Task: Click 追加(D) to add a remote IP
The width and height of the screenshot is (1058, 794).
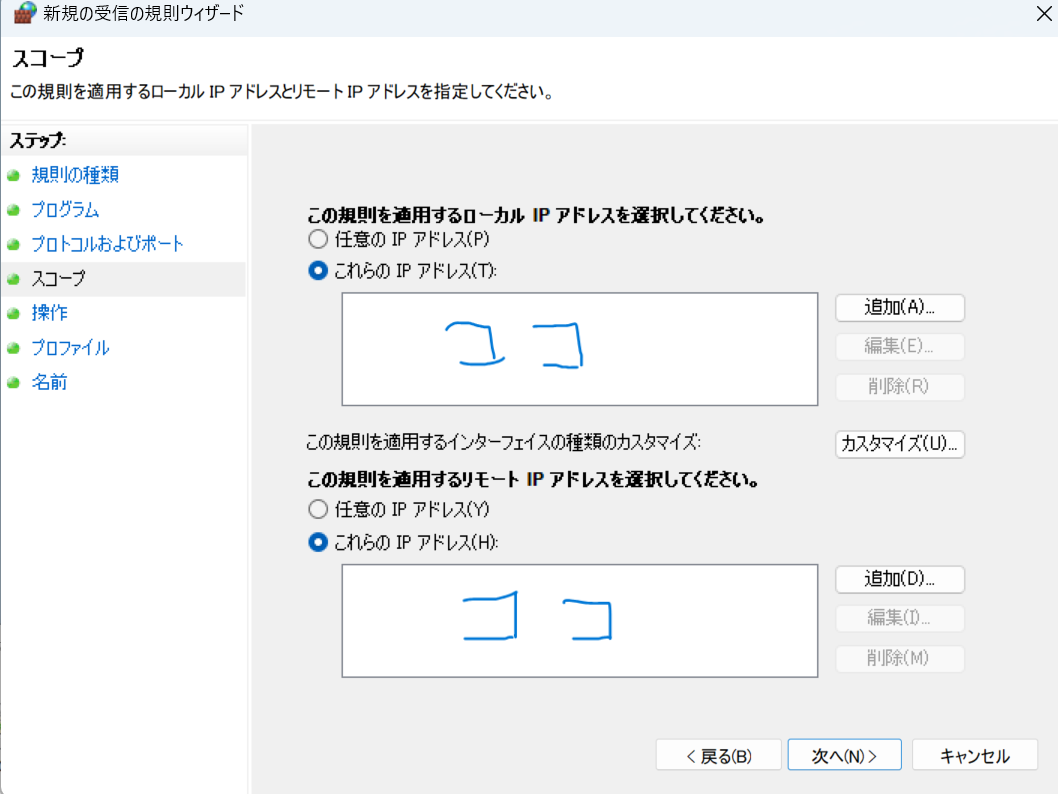Action: 898,579
